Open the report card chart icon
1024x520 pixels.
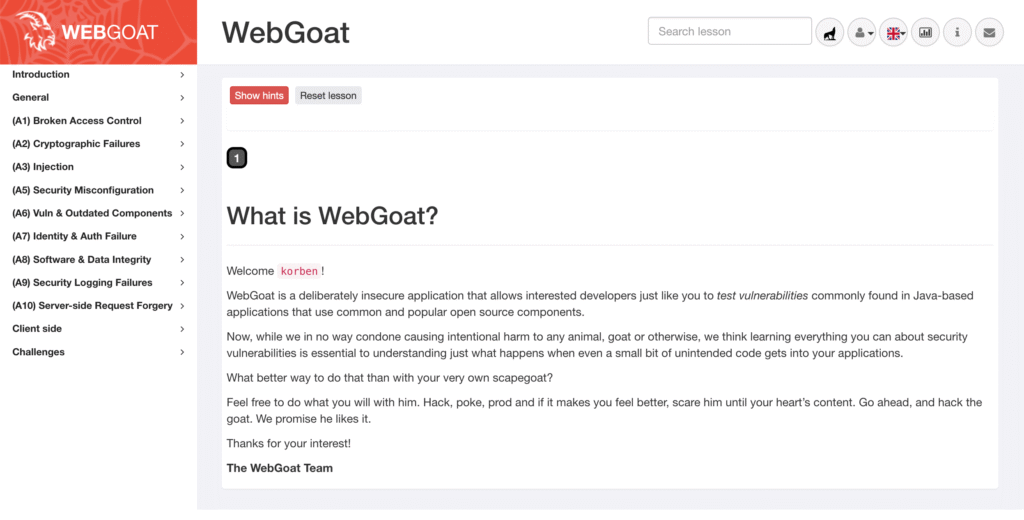click(925, 32)
